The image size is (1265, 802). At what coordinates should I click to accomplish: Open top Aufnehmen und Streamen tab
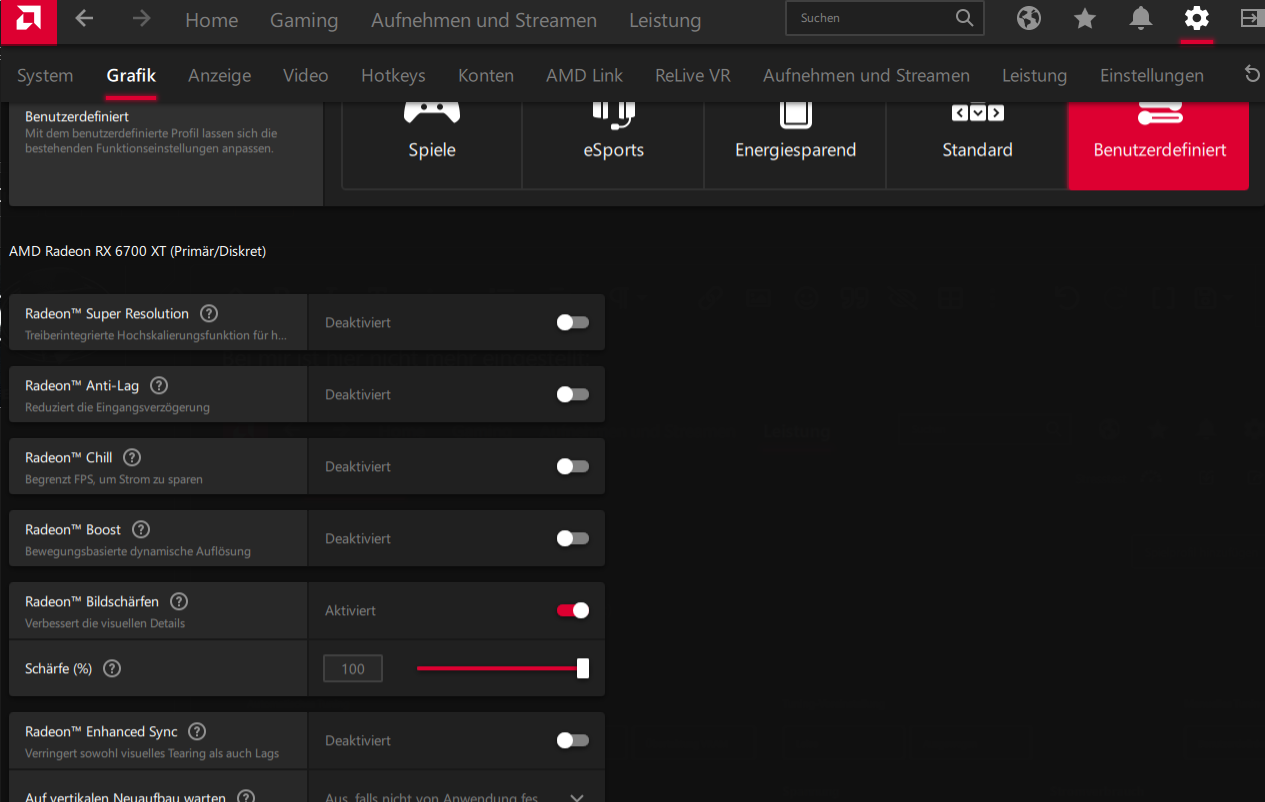point(484,20)
